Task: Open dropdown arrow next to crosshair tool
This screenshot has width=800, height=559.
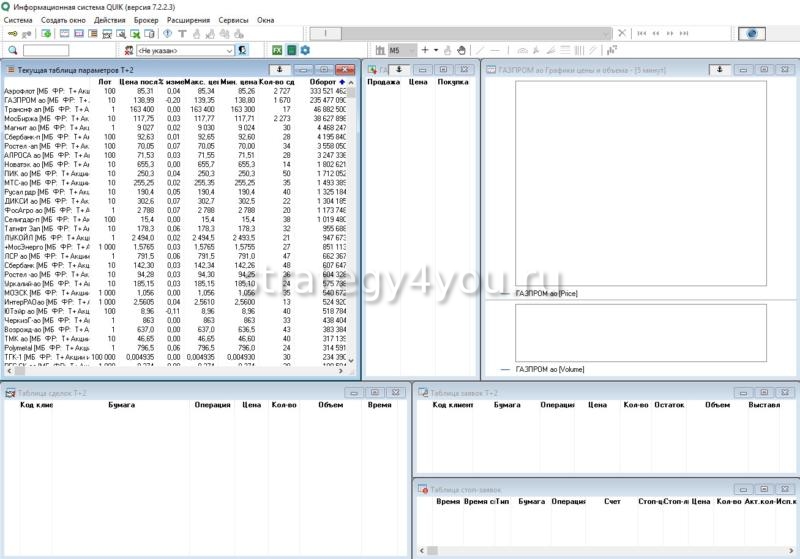Action: click(x=436, y=49)
